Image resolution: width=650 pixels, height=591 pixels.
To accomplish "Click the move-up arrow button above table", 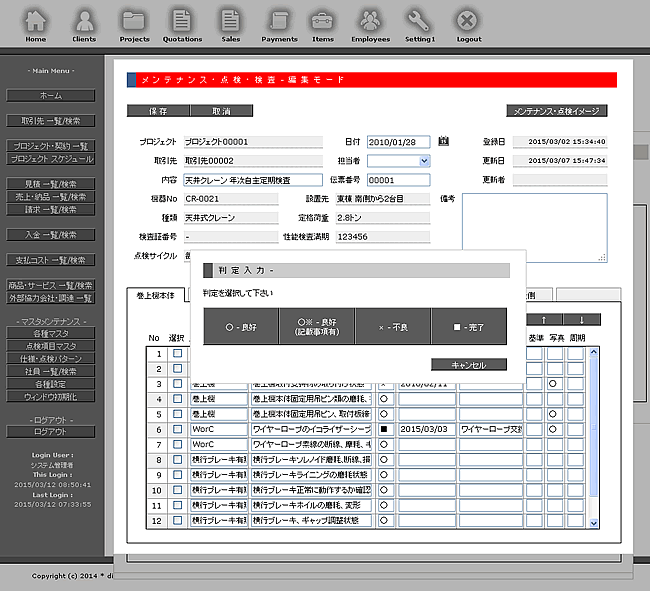I will click(544, 320).
